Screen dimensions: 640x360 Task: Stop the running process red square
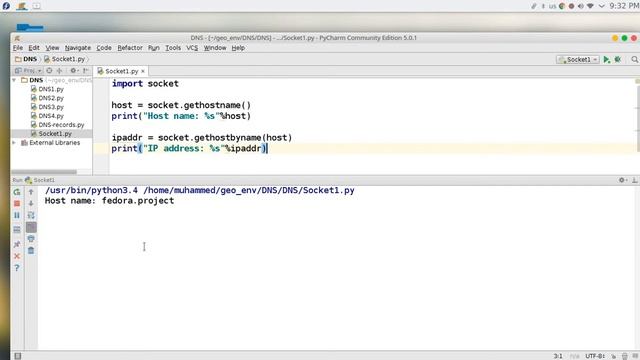point(17,203)
